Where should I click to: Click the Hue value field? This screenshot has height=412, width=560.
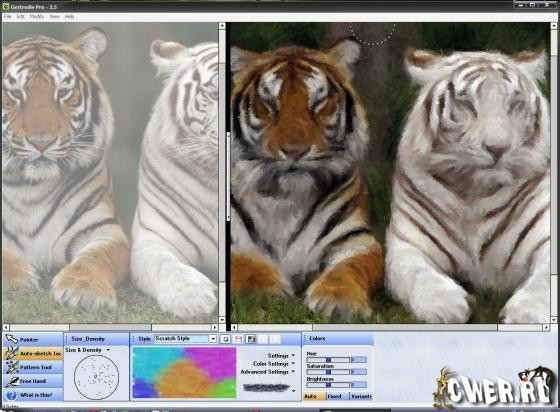(x=359, y=360)
